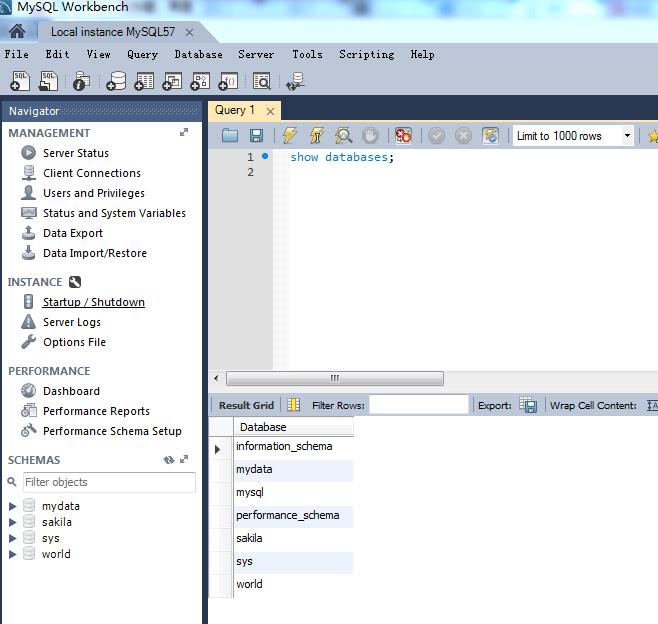Screen dimensions: 658x624
Task: Open the Server menu
Action: pyautogui.click(x=256, y=55)
